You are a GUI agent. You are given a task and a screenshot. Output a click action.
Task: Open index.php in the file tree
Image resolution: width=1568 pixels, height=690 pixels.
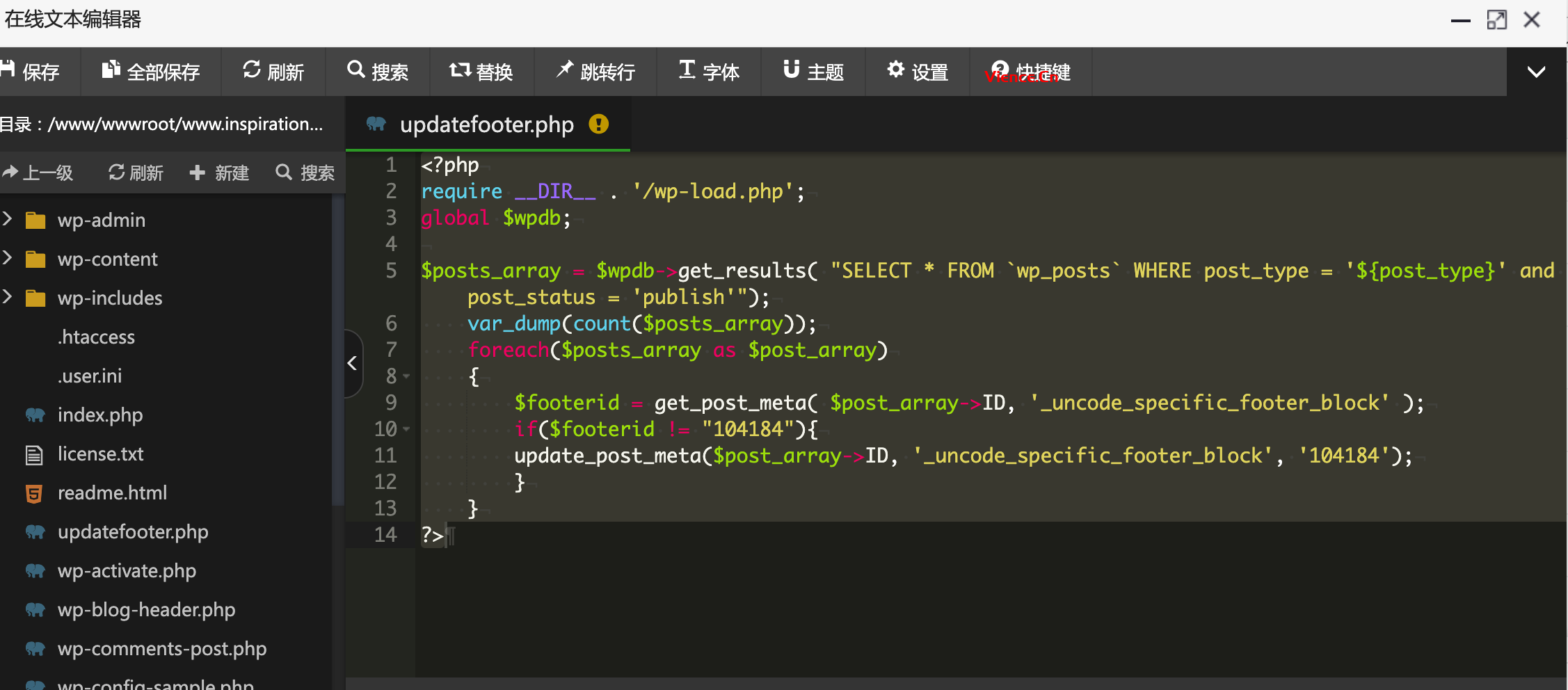coord(100,415)
